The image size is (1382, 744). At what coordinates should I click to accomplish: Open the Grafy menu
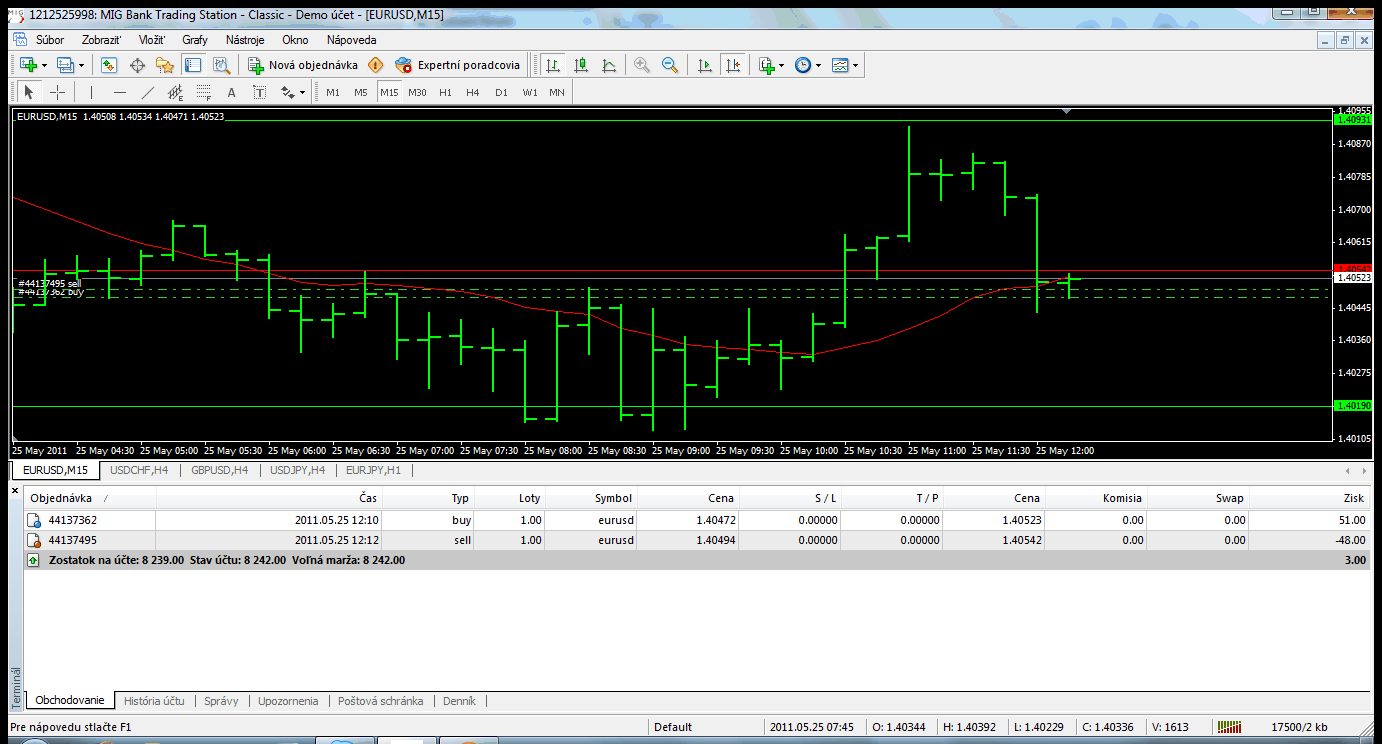[195, 40]
